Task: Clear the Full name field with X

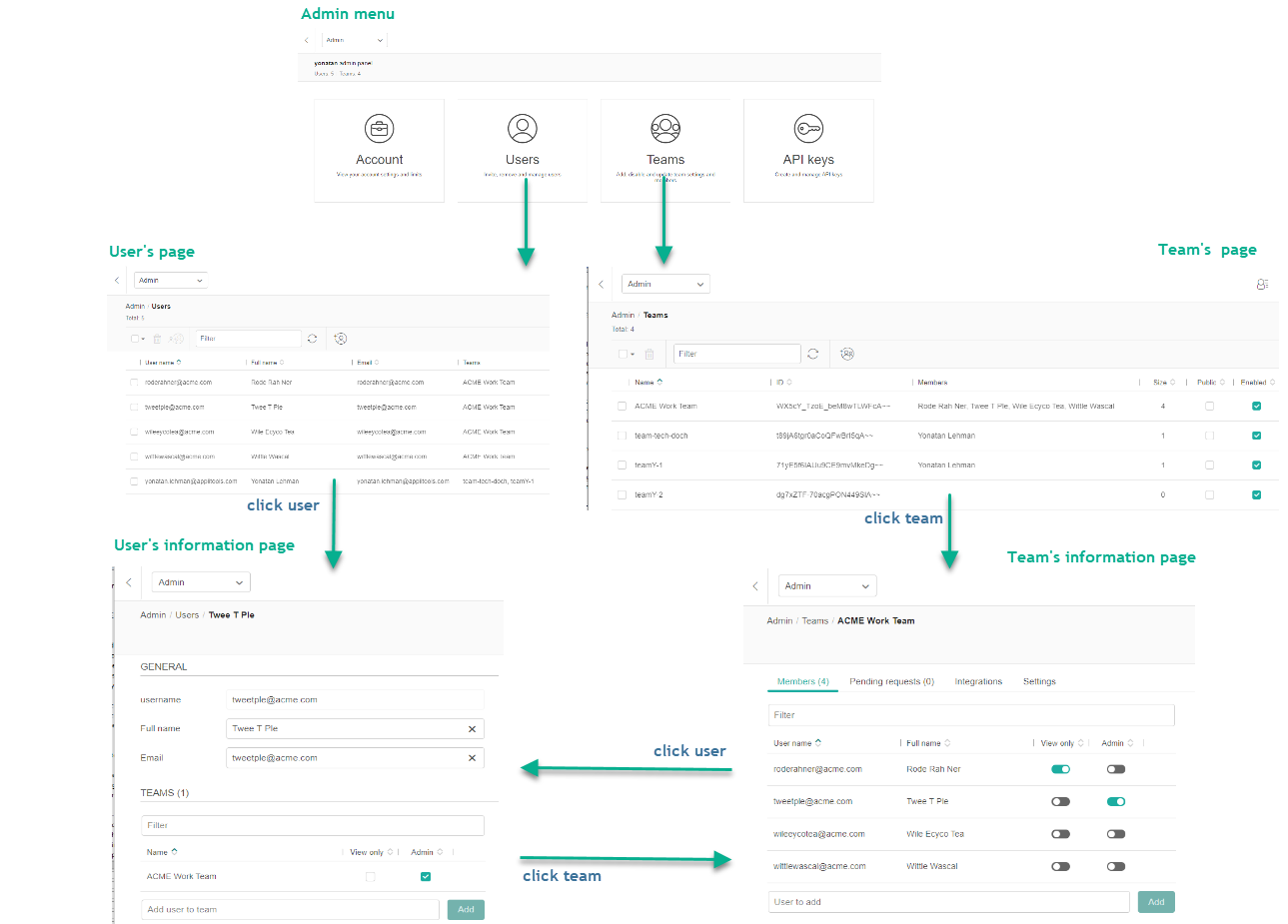Action: pos(472,729)
